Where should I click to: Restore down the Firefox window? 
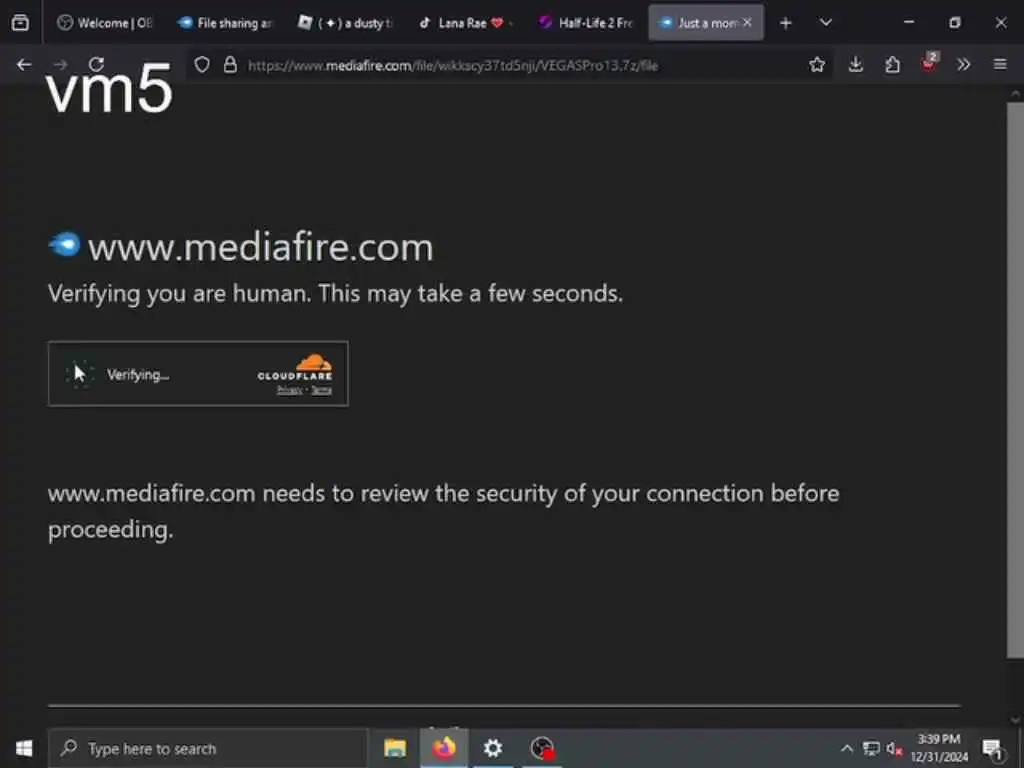point(955,23)
